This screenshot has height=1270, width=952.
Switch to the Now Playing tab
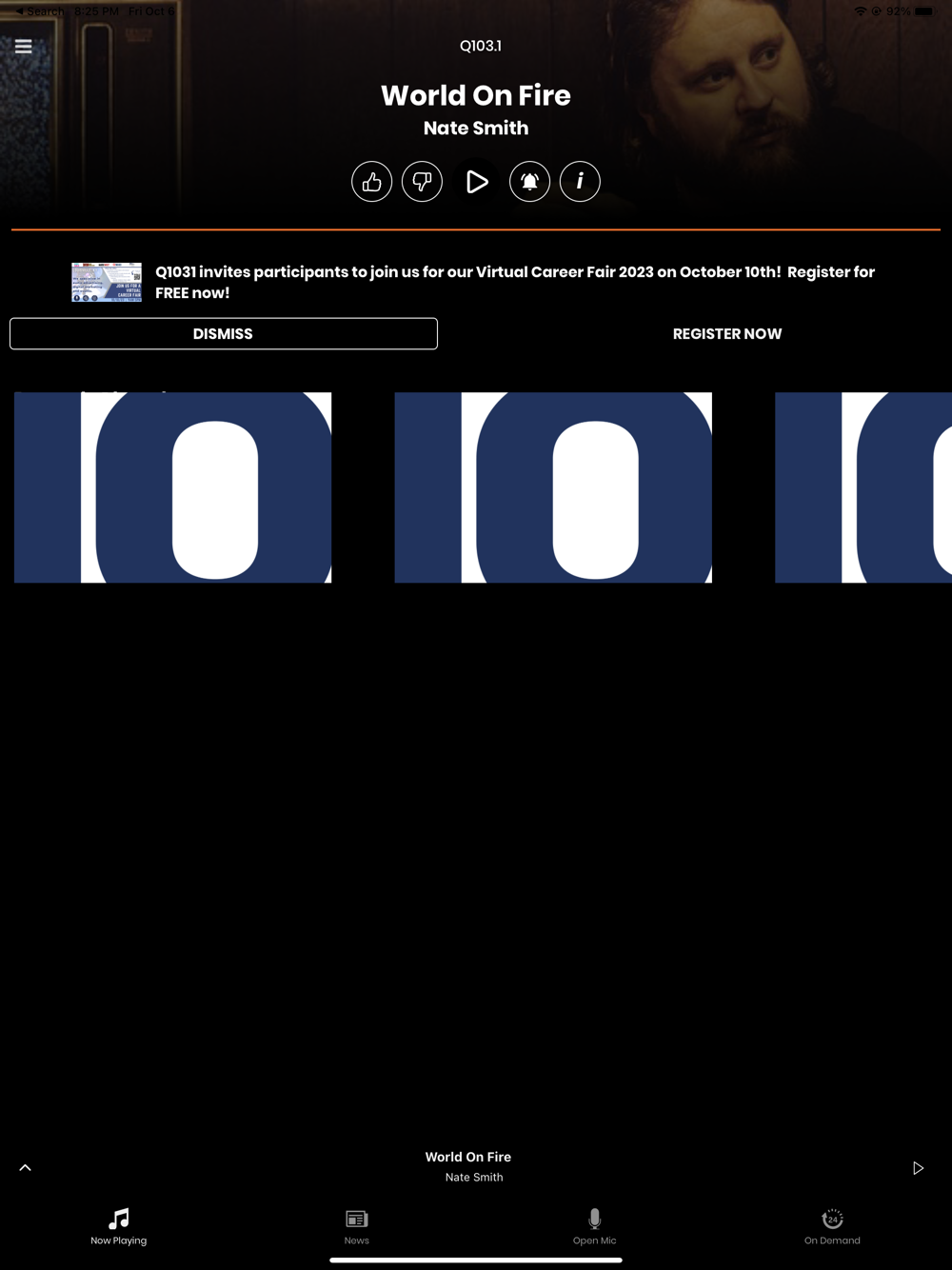(x=119, y=1226)
